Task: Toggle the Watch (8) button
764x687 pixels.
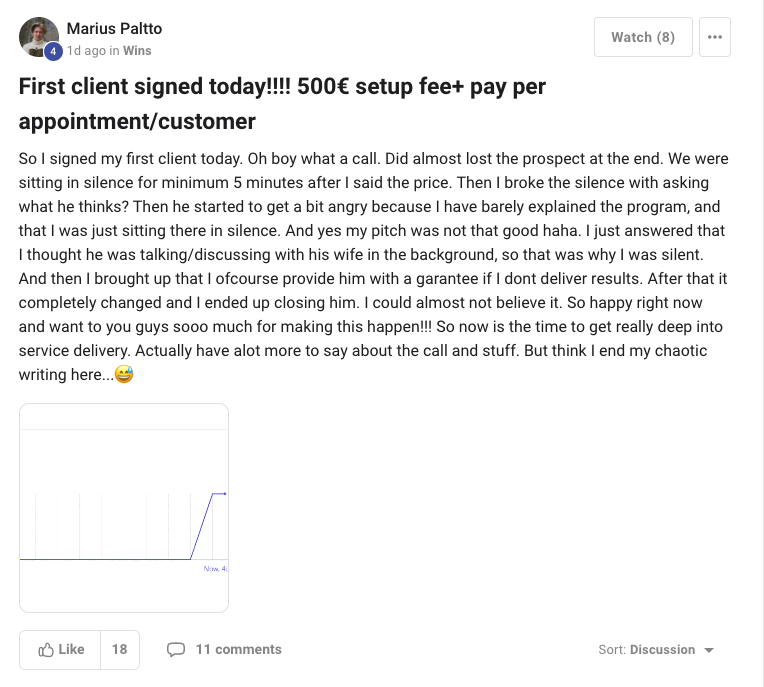Action: coord(643,37)
